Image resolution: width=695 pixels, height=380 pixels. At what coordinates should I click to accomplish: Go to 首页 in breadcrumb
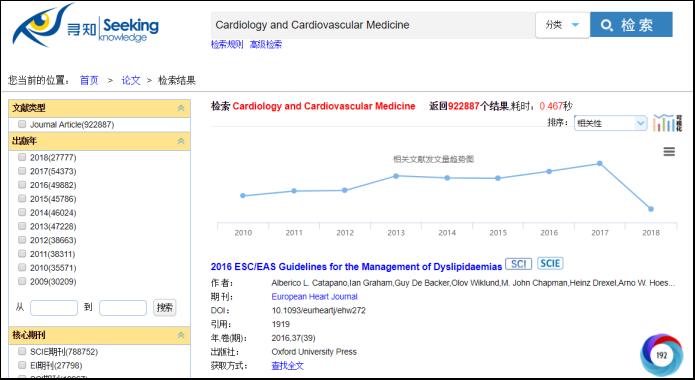click(89, 80)
